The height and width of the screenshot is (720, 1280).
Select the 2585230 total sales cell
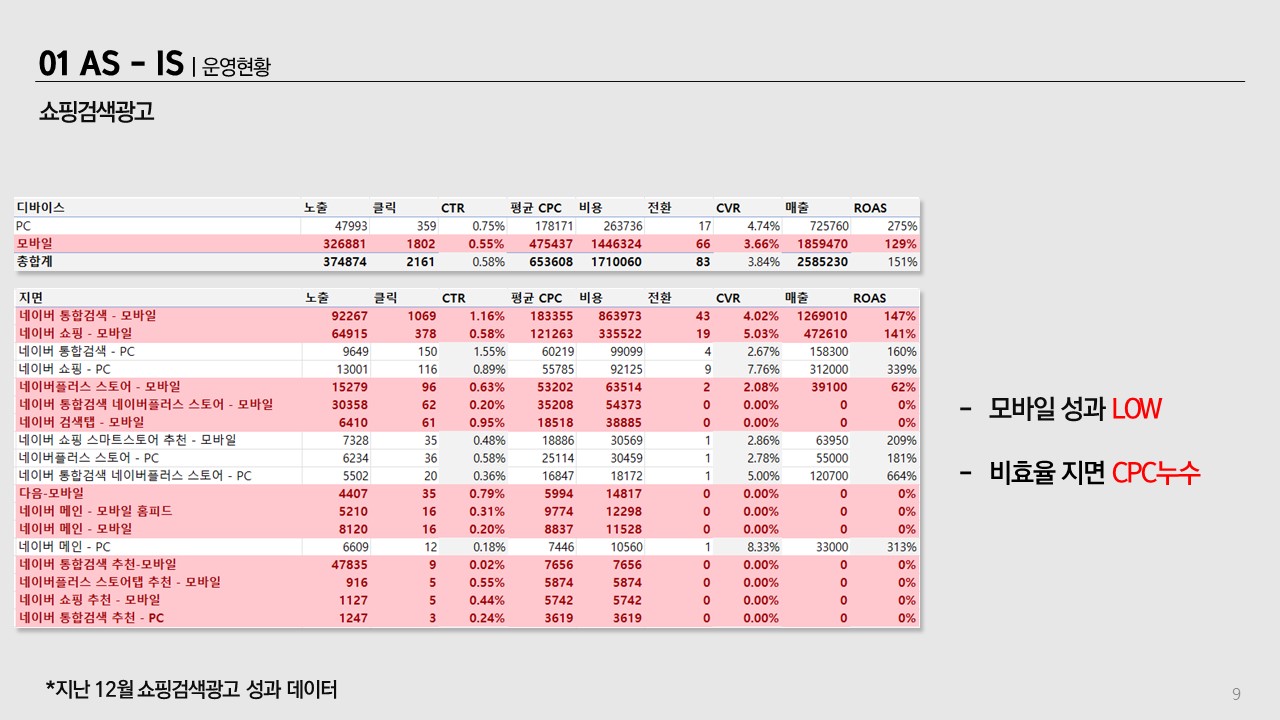[822, 262]
